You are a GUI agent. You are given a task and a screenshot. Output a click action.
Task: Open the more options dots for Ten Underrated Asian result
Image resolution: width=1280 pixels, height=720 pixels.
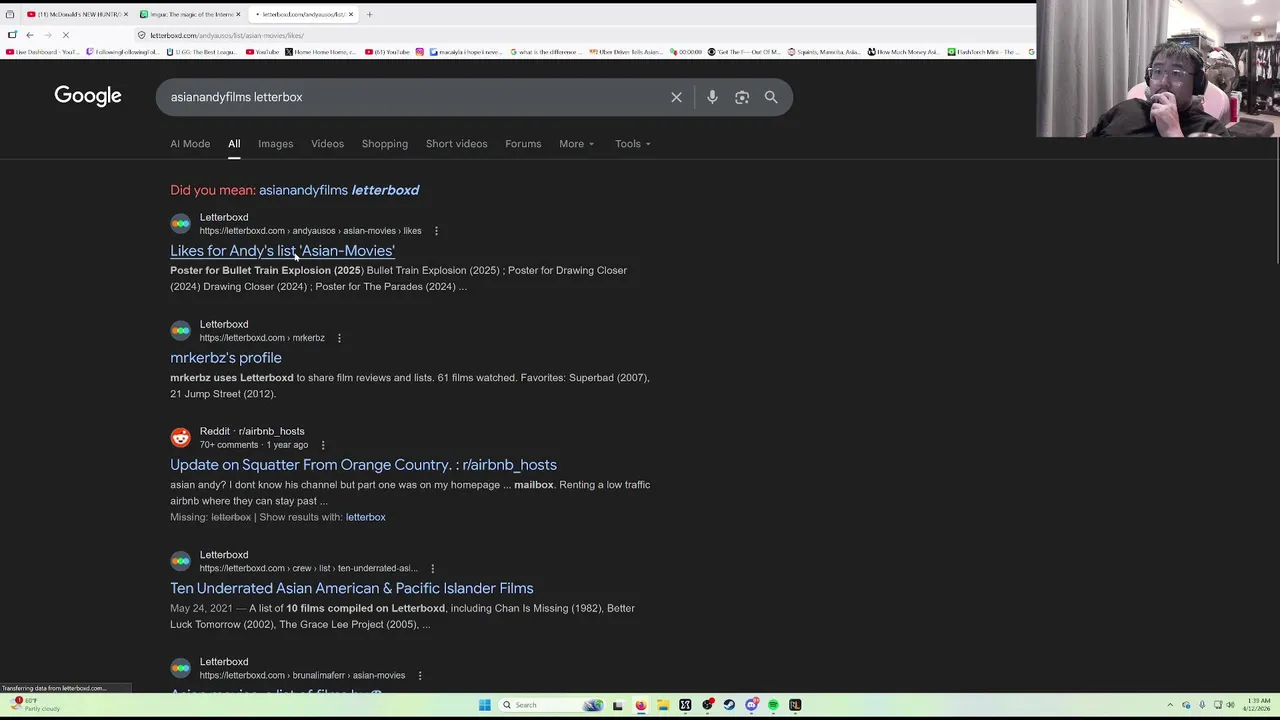(x=432, y=568)
